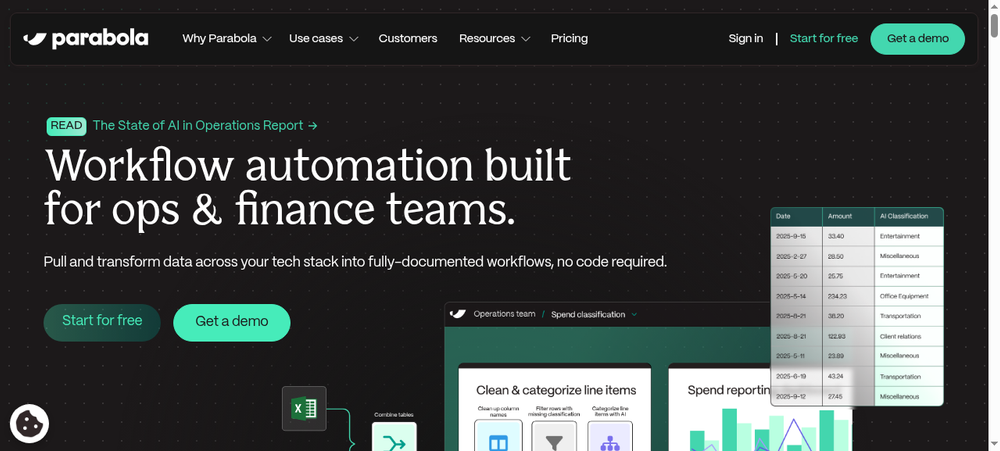This screenshot has height=451, width=1000.
Task: Click the Get a demo header button
Action: [x=918, y=39]
